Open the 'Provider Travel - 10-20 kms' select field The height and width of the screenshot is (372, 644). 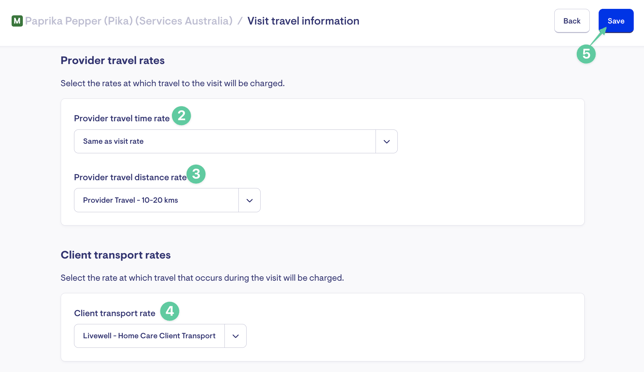pyautogui.click(x=167, y=200)
